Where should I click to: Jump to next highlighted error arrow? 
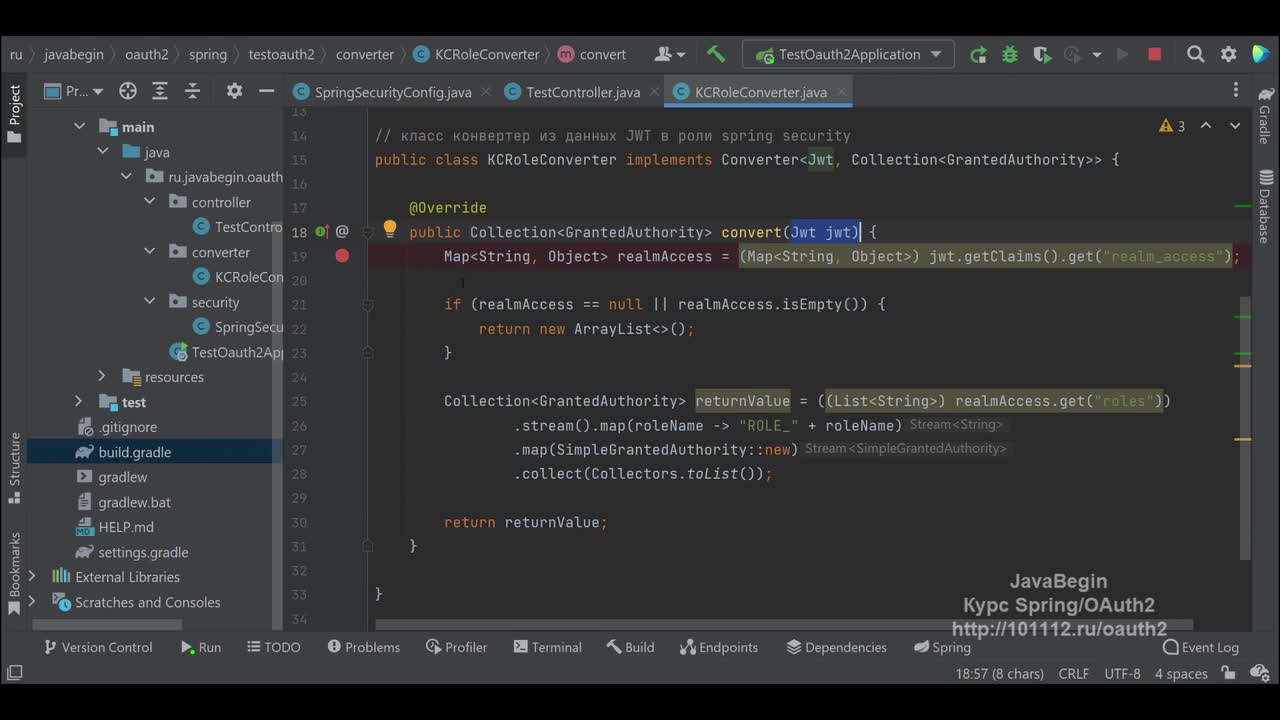coord(1235,126)
